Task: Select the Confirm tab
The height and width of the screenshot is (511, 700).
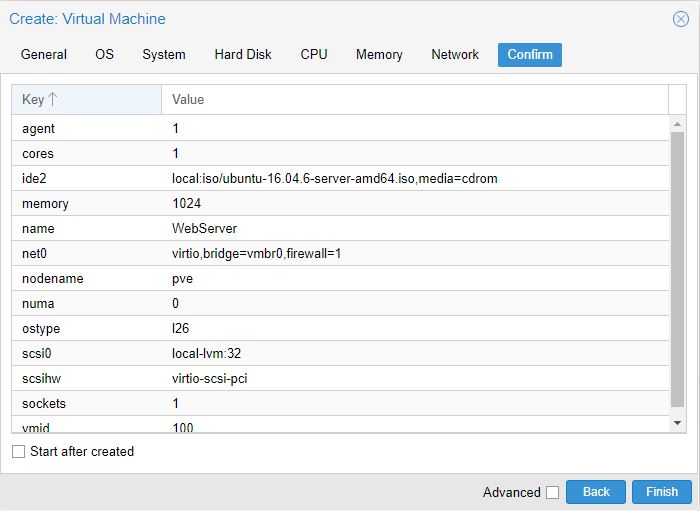Action: (x=530, y=55)
